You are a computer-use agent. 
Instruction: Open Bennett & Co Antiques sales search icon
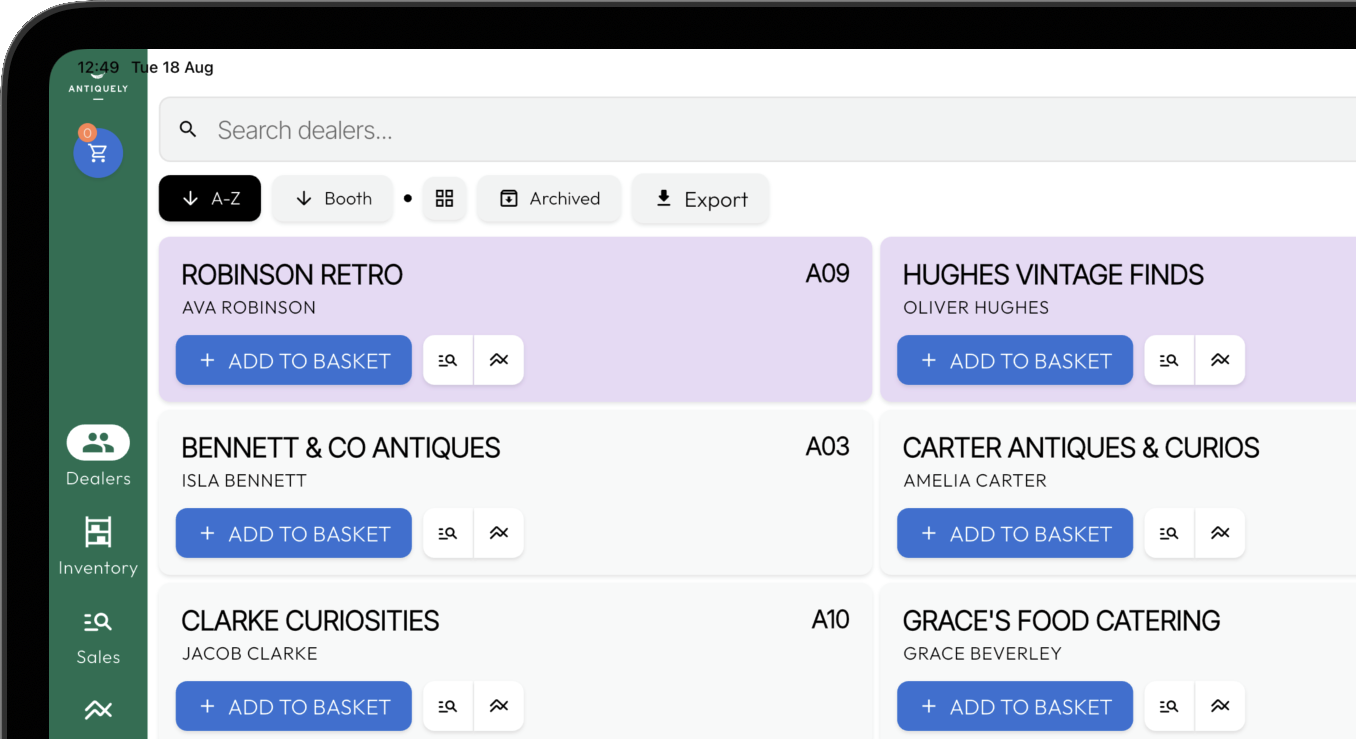click(x=448, y=533)
